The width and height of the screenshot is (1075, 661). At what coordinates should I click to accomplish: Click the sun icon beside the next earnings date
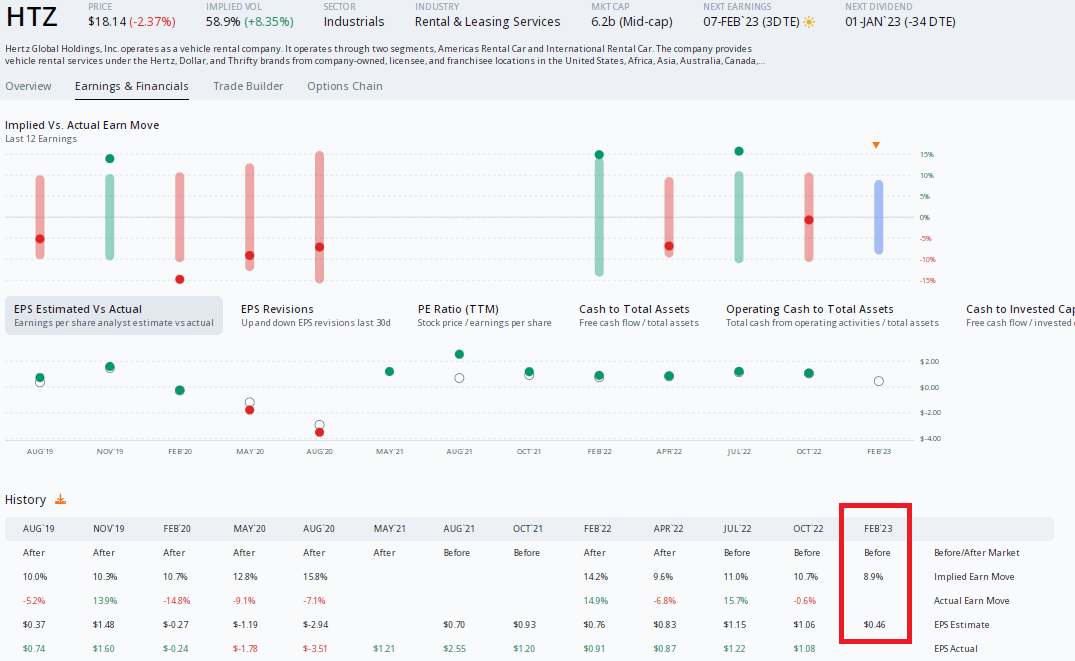point(808,20)
